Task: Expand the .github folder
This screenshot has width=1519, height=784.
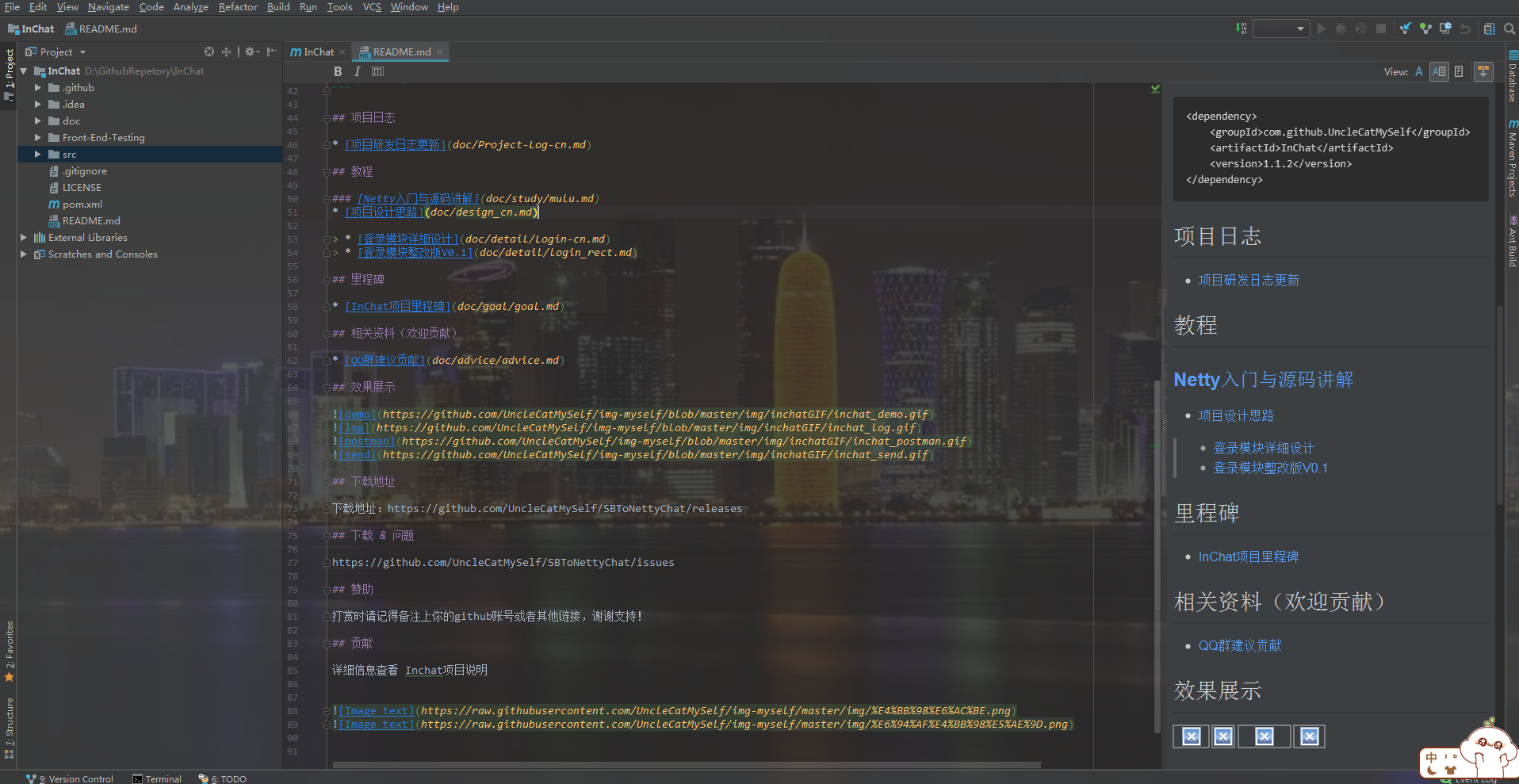Action: pyautogui.click(x=37, y=87)
